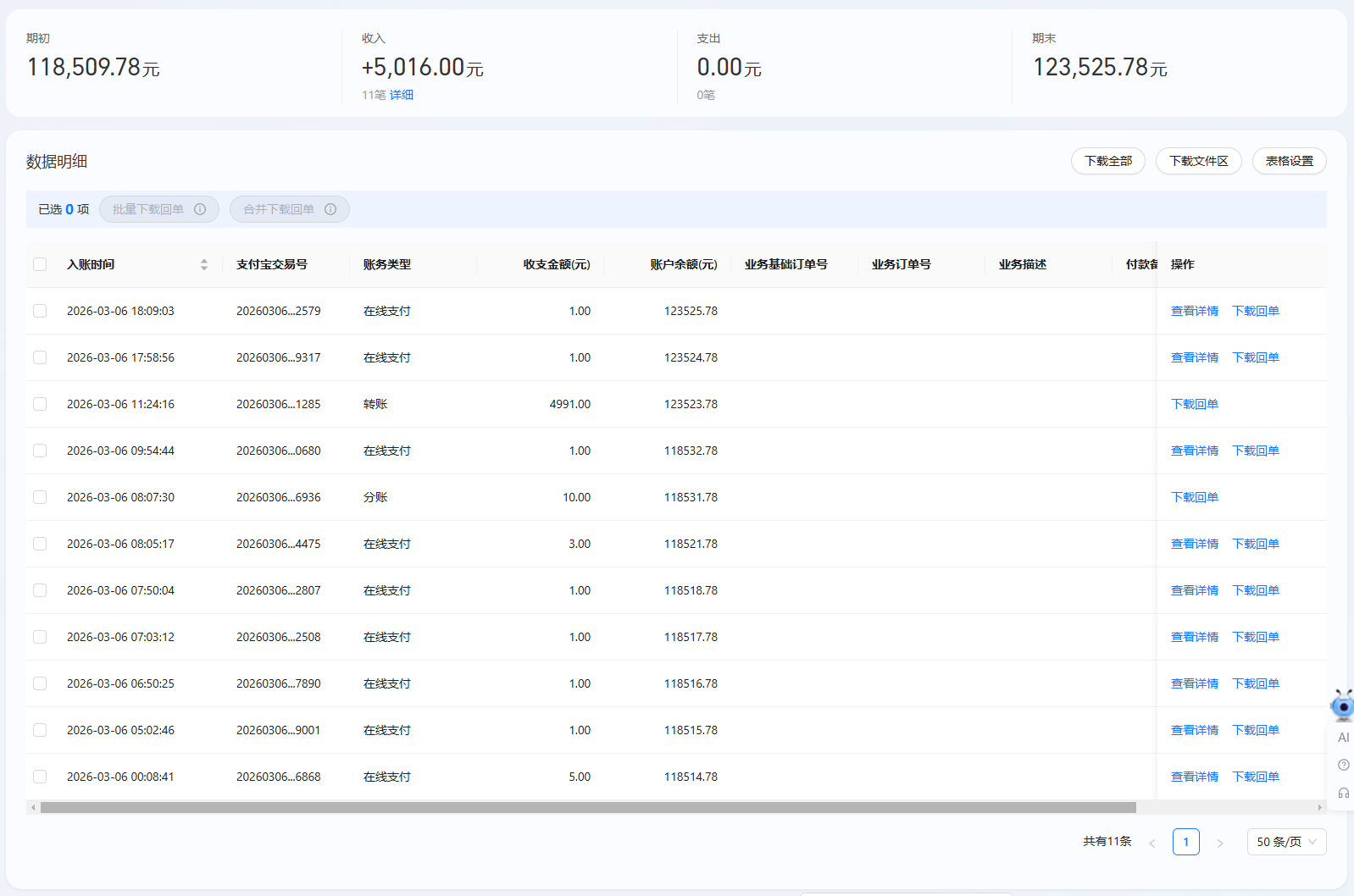Click info icon beside 合并下载回单

click(330, 209)
